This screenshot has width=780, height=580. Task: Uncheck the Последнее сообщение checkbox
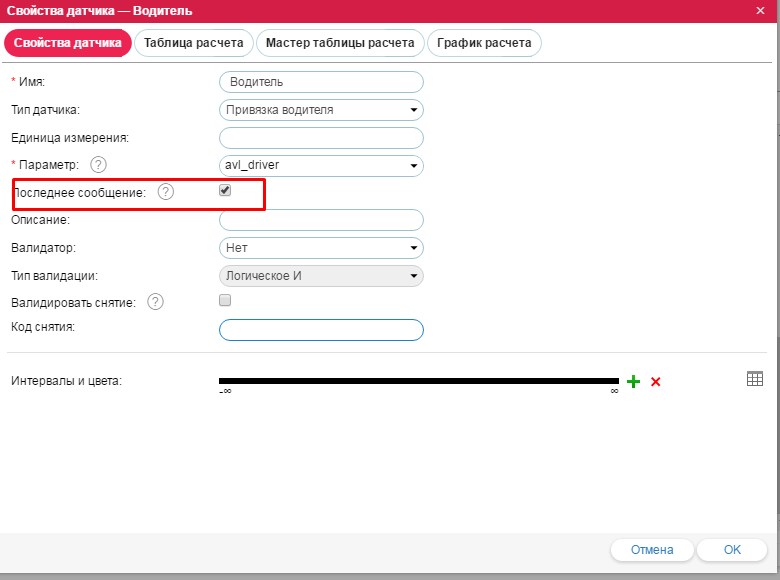pyautogui.click(x=225, y=191)
